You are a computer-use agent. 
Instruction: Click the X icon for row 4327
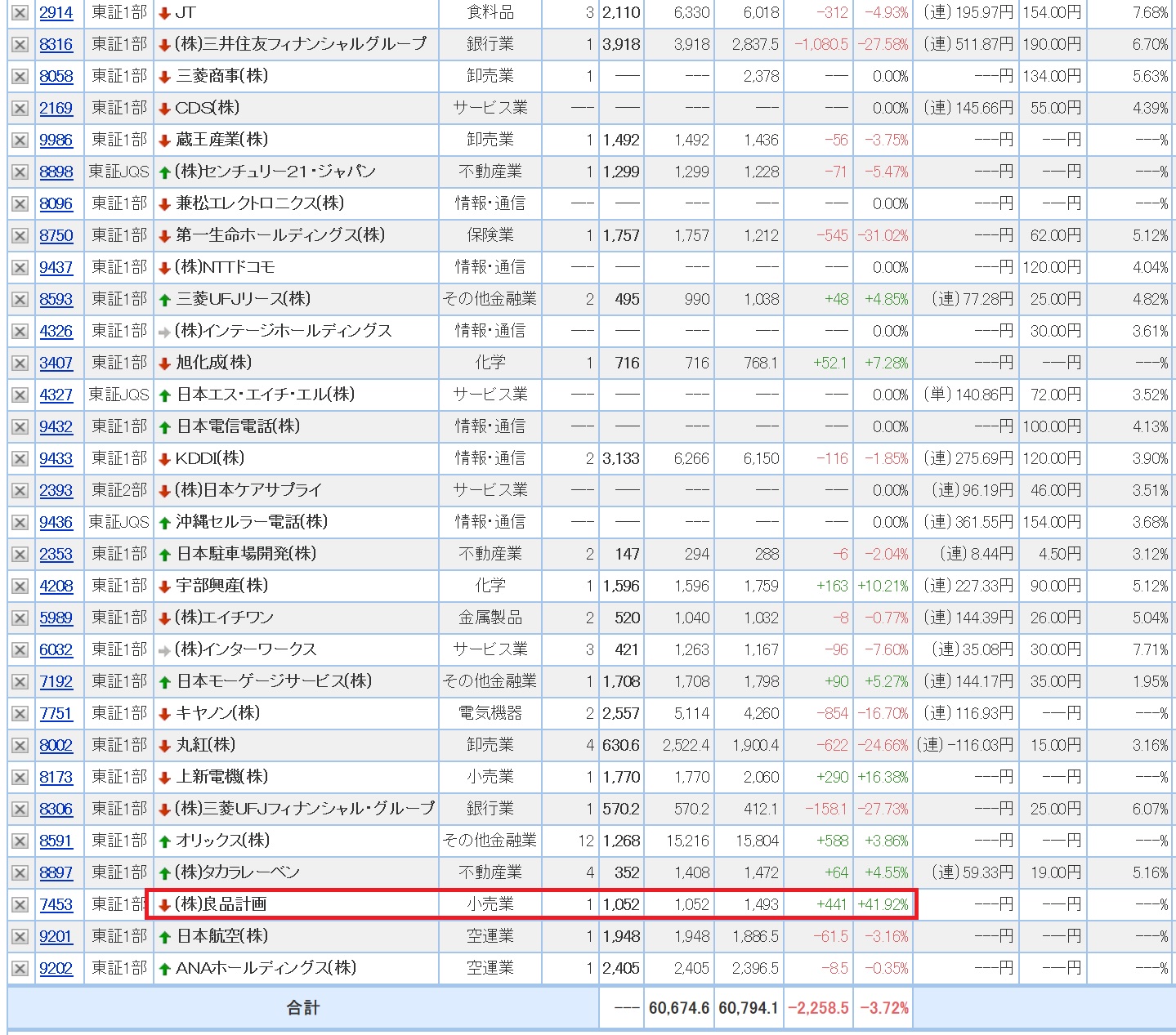(x=20, y=395)
